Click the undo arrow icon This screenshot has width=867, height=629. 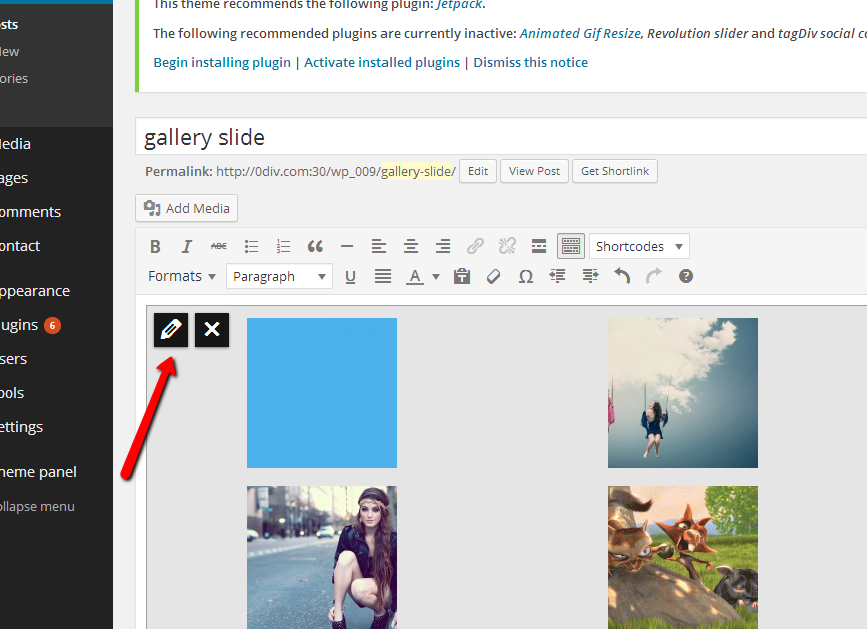point(622,277)
